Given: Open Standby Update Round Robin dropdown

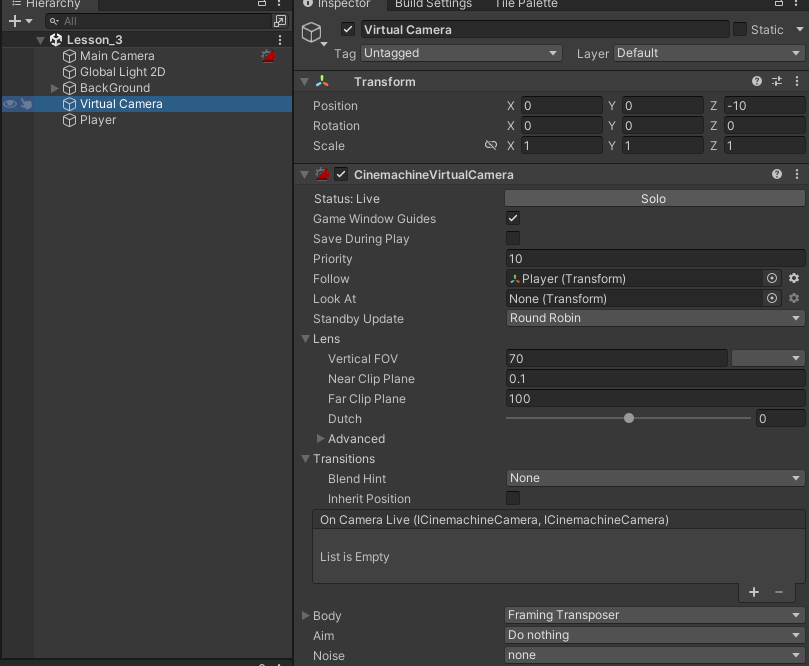Looking at the screenshot, I should click(655, 318).
